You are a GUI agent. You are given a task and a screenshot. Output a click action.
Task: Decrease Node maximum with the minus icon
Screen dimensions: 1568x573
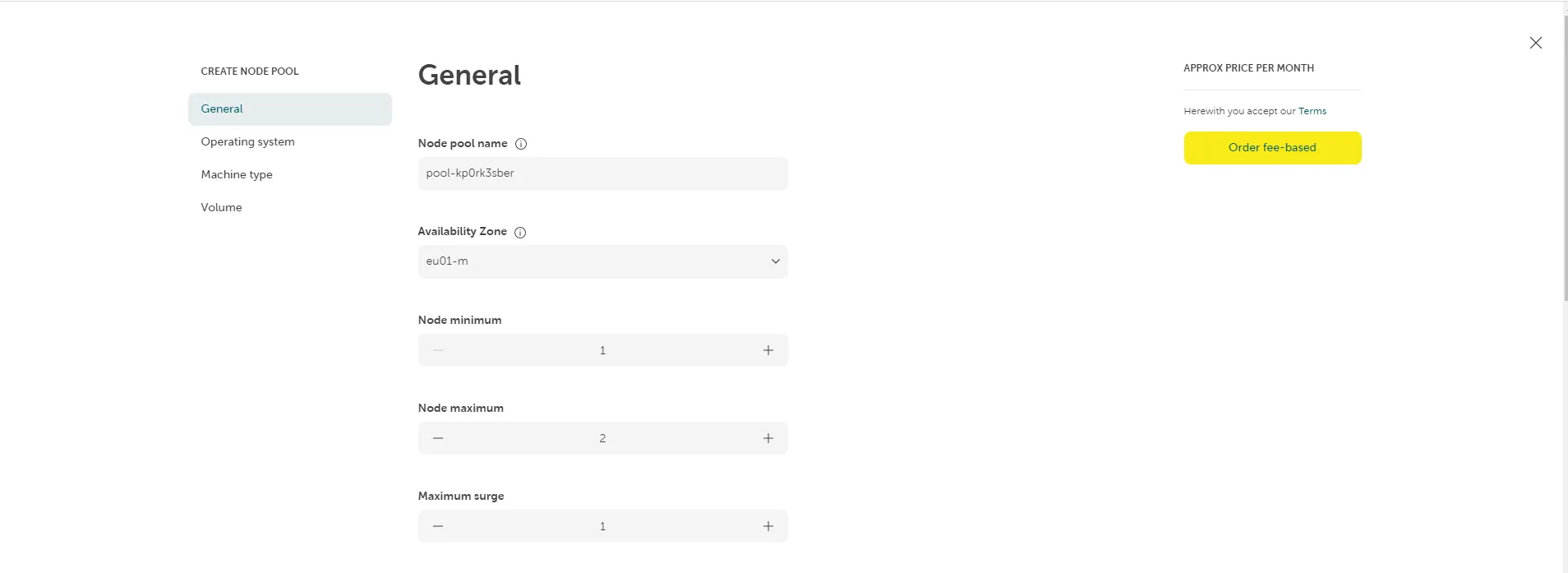tap(437, 437)
